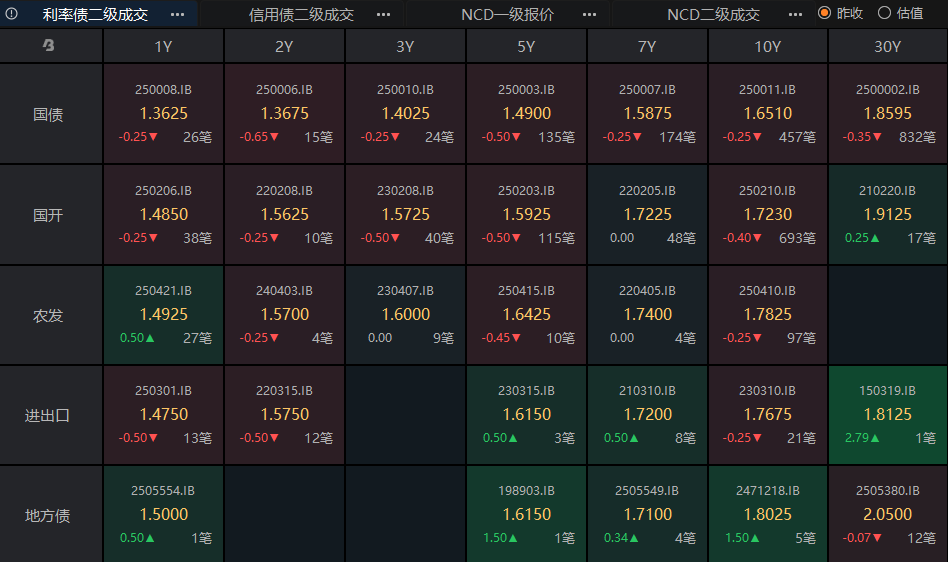Viewport: 948px width, 562px height.
Task: Click yield value 1.8595
Action: pos(888,114)
